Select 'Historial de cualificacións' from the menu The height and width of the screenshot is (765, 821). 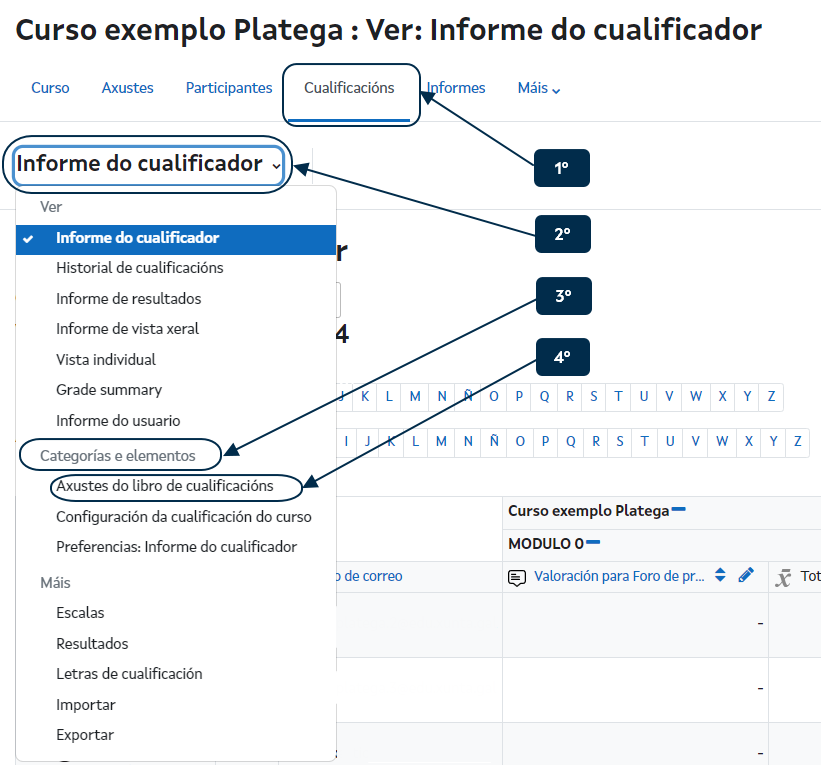(x=140, y=267)
